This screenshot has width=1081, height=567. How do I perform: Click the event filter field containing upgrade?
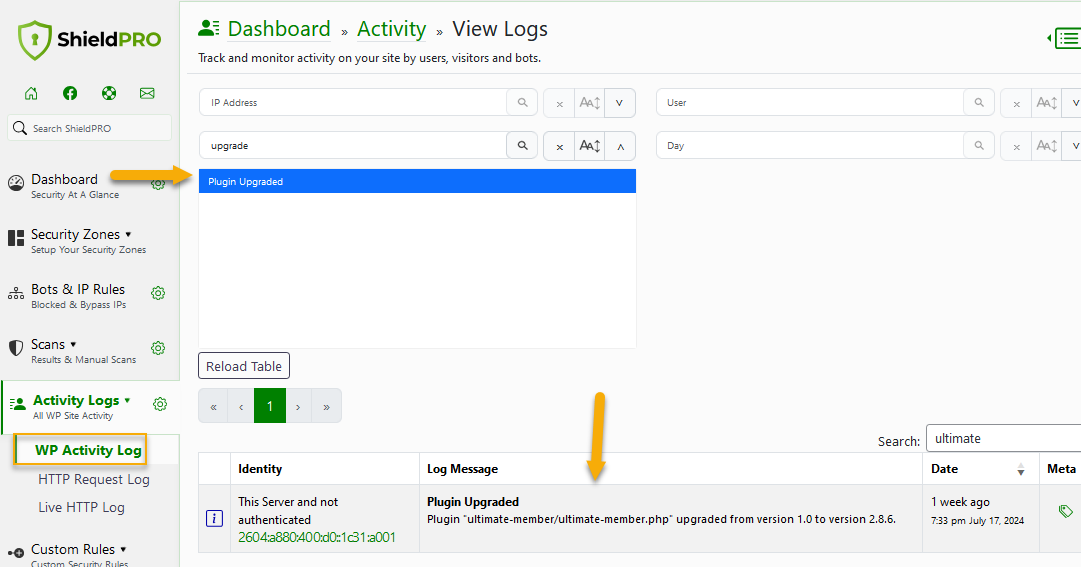click(x=353, y=146)
